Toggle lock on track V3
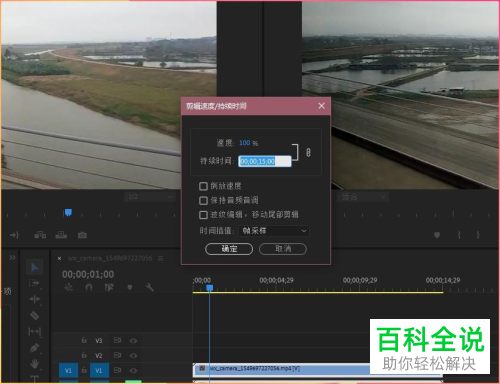This screenshot has height=384, width=500. [84, 340]
